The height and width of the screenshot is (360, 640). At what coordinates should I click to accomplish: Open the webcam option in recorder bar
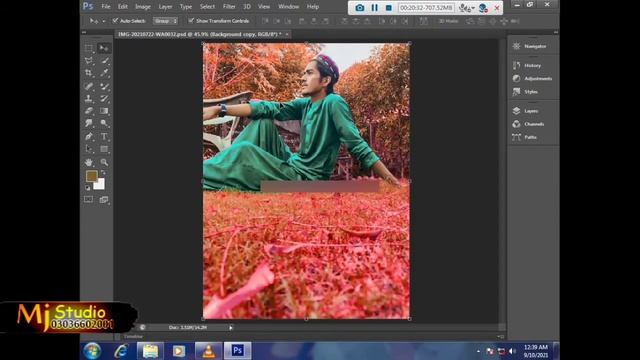coord(483,8)
